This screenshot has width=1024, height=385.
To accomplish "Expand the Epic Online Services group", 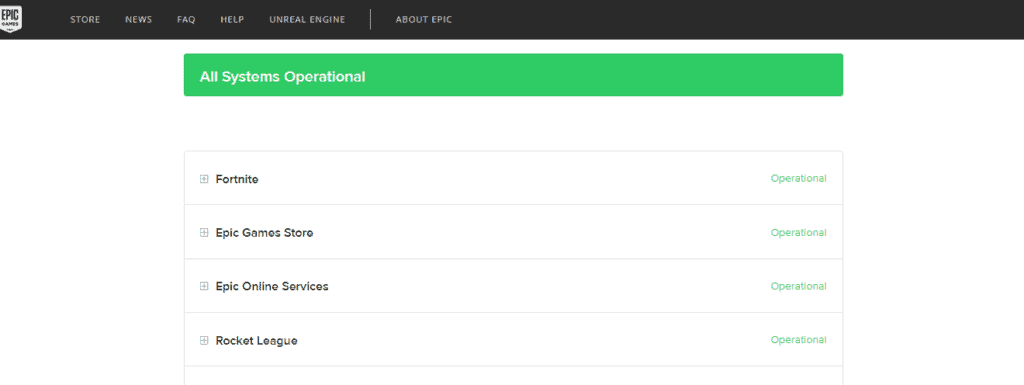I will tap(204, 286).
